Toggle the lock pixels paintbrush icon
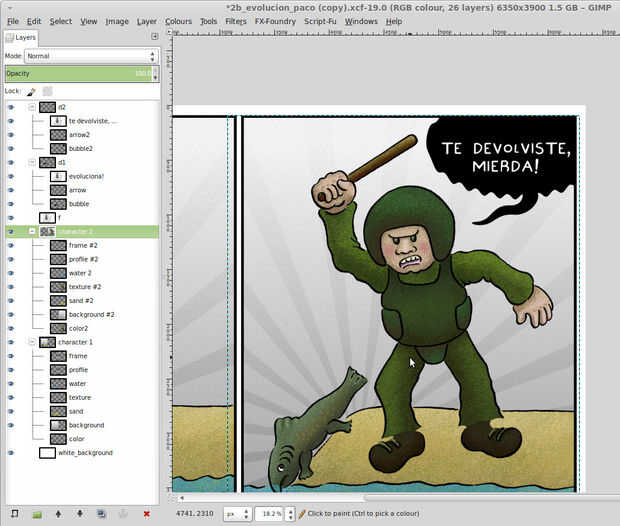Image resolution: width=620 pixels, height=526 pixels. pos(31,91)
